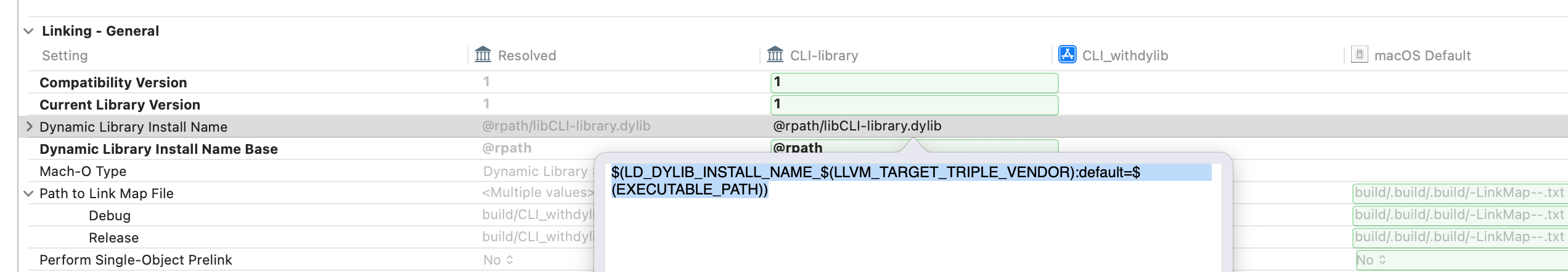Click the CLI_withdylib project Xcode icon
This screenshot has width=1568, height=272.
click(x=1067, y=55)
